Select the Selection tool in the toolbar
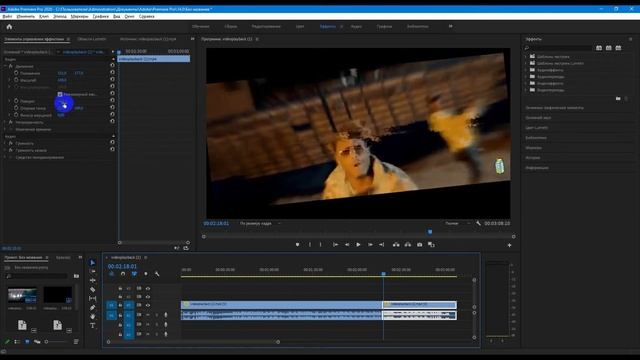Image resolution: width=640 pixels, height=360 pixels. [x=93, y=262]
